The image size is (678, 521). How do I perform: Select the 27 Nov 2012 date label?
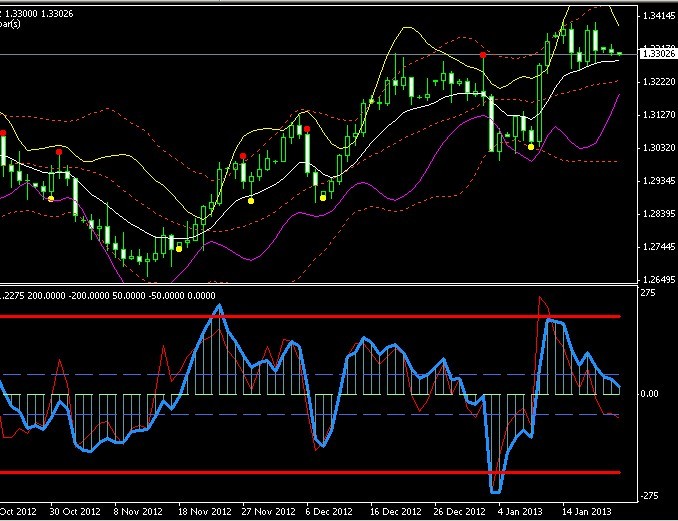(x=268, y=512)
